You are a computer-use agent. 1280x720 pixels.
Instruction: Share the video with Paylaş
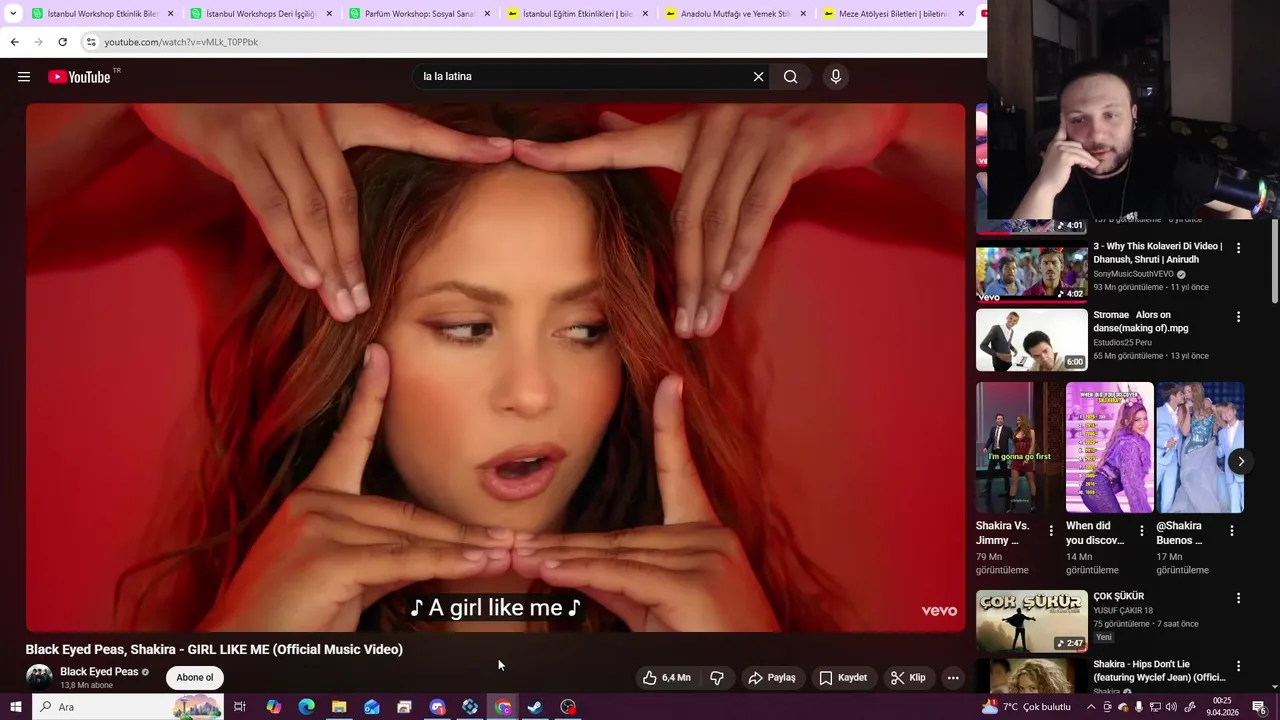(x=772, y=678)
